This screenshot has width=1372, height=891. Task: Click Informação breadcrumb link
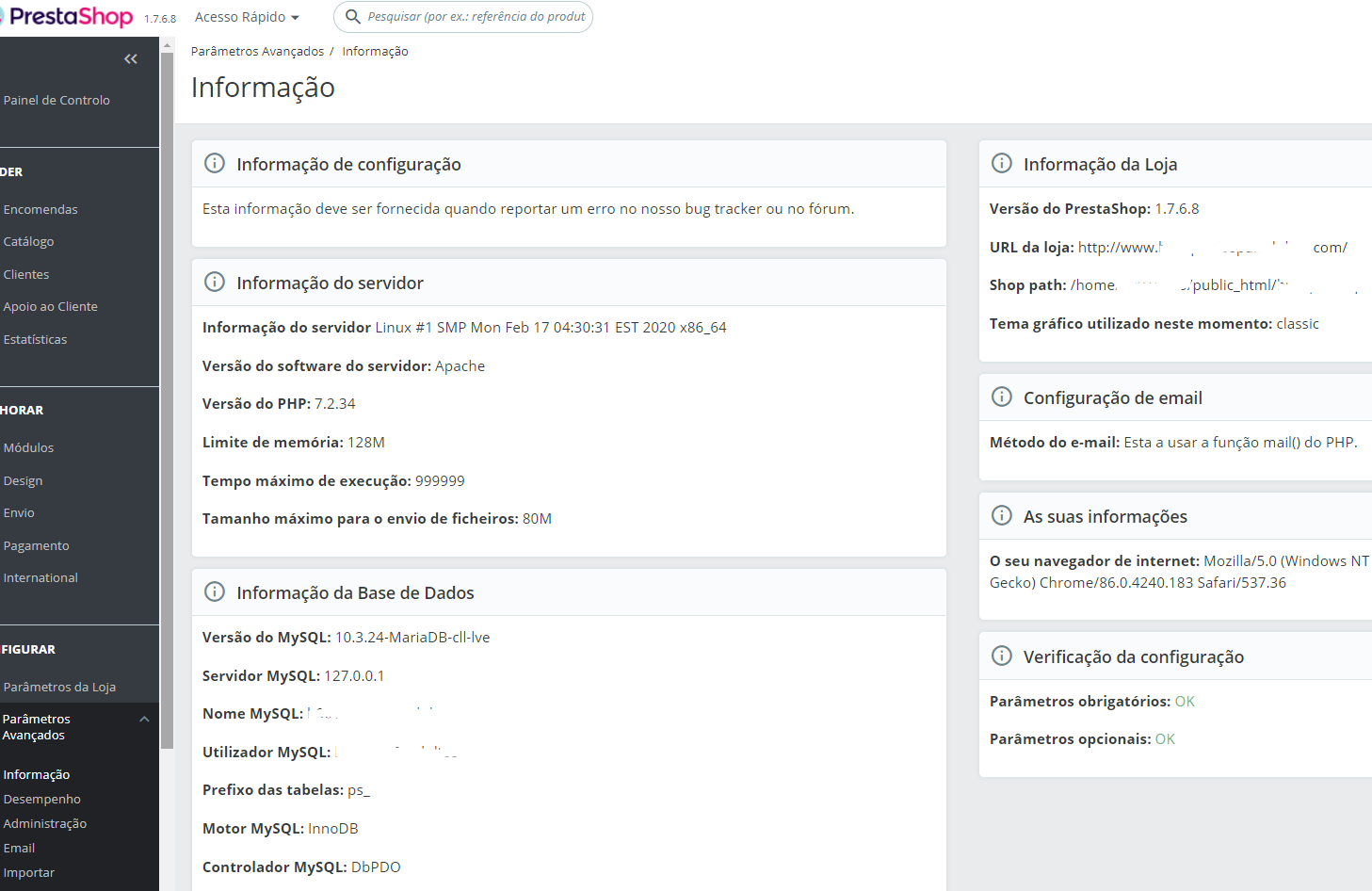pyautogui.click(x=375, y=51)
